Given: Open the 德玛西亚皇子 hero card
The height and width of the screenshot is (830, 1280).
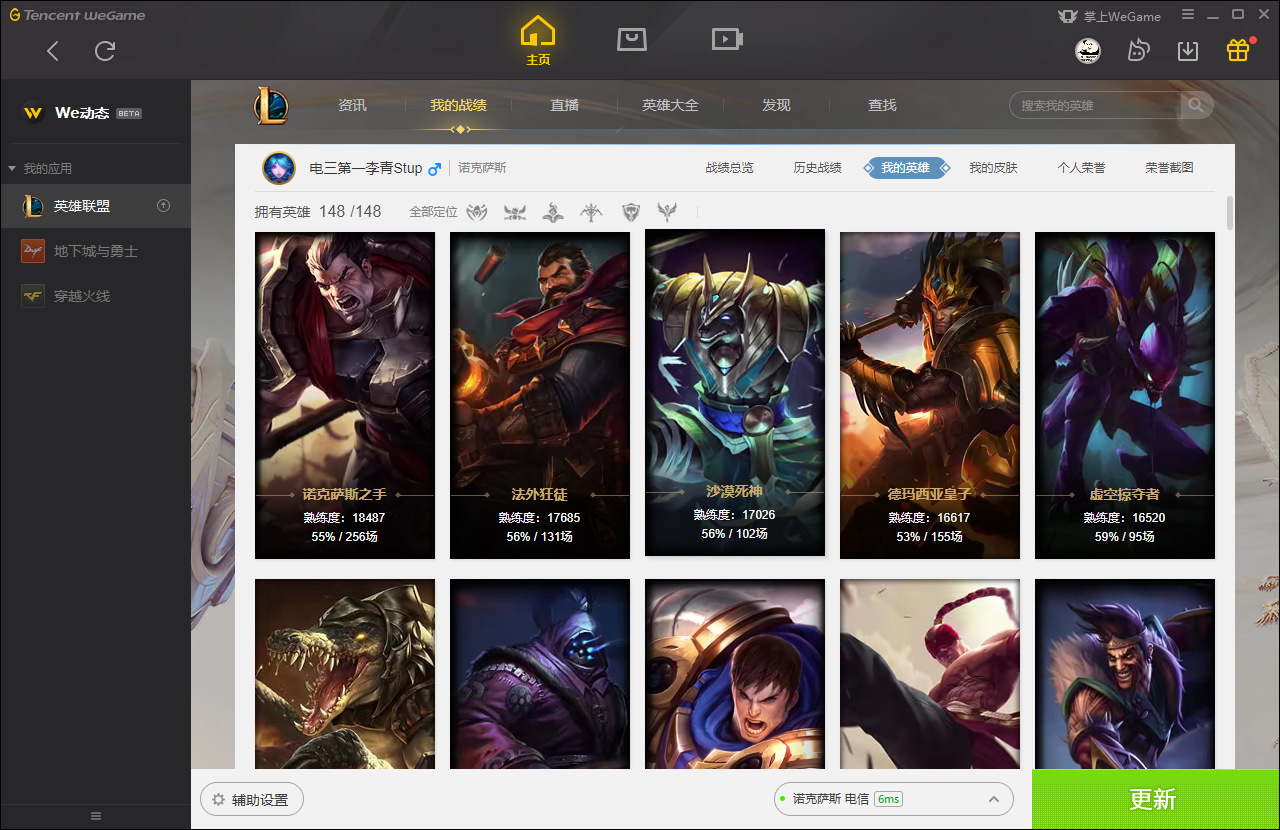Looking at the screenshot, I should click(930, 396).
